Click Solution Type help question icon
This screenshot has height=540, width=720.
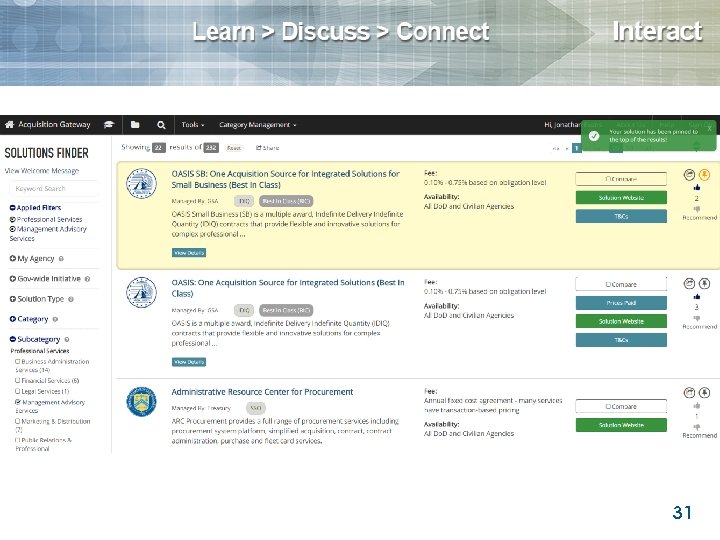[x=71, y=299]
